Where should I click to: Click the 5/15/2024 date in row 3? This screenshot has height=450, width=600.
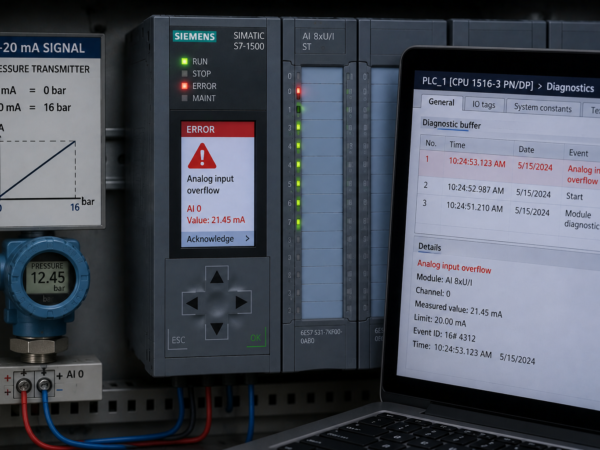(x=532, y=211)
